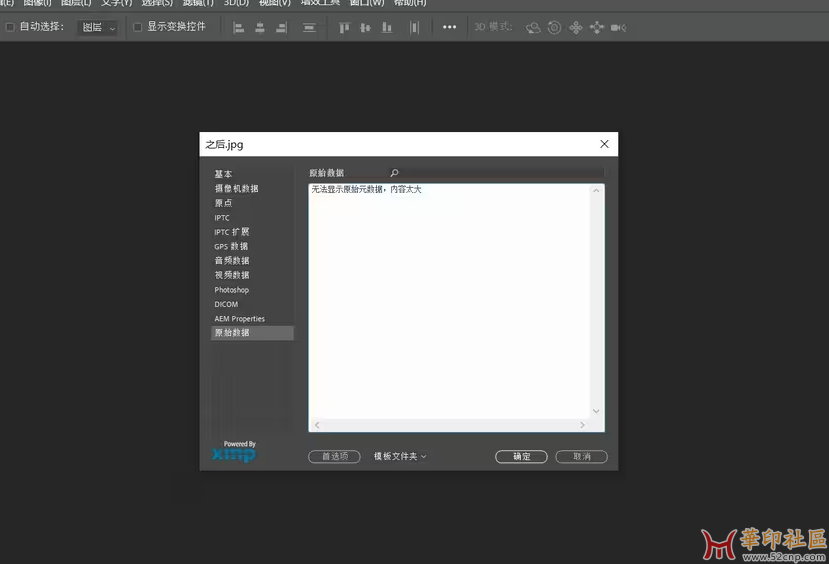Viewport: 829px width, 564px height.
Task: Click the align vertical centers icon
Action: [x=365, y=27]
